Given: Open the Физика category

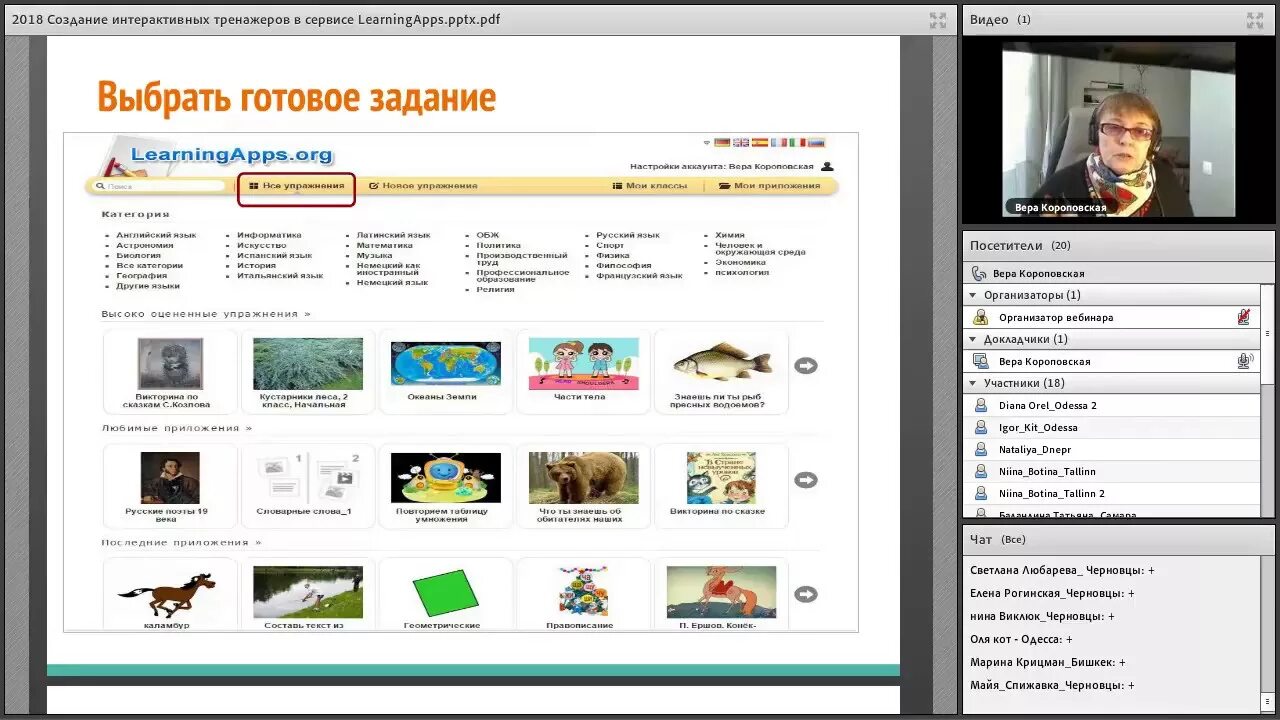Looking at the screenshot, I should point(613,255).
